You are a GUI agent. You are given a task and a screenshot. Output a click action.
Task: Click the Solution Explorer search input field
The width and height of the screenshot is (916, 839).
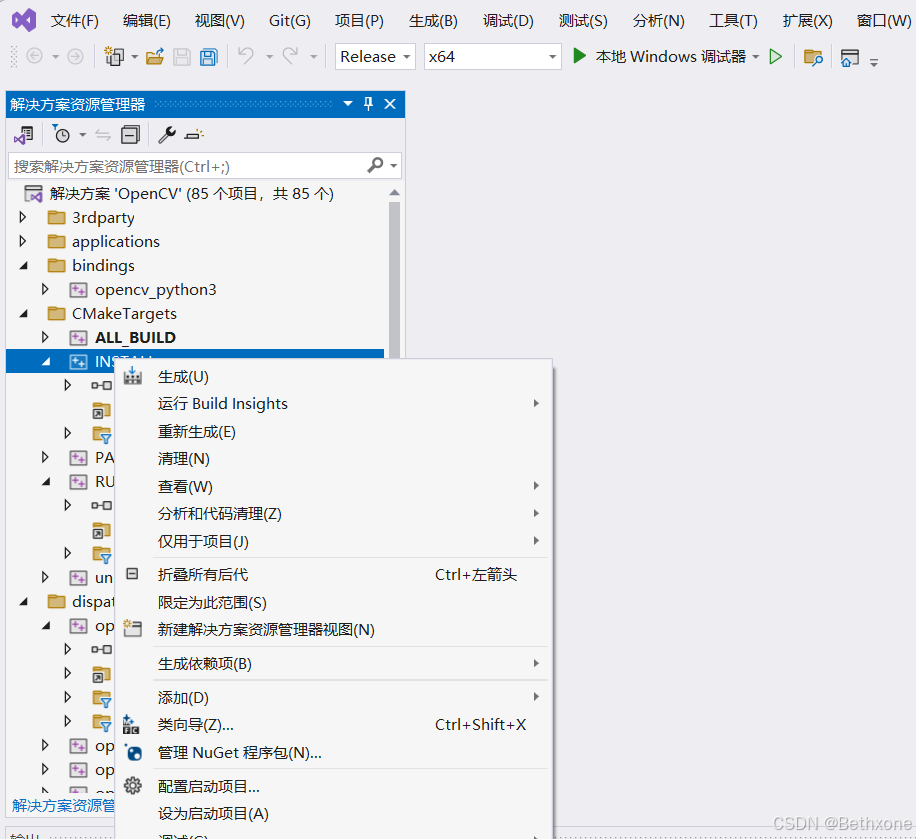pyautogui.click(x=187, y=166)
